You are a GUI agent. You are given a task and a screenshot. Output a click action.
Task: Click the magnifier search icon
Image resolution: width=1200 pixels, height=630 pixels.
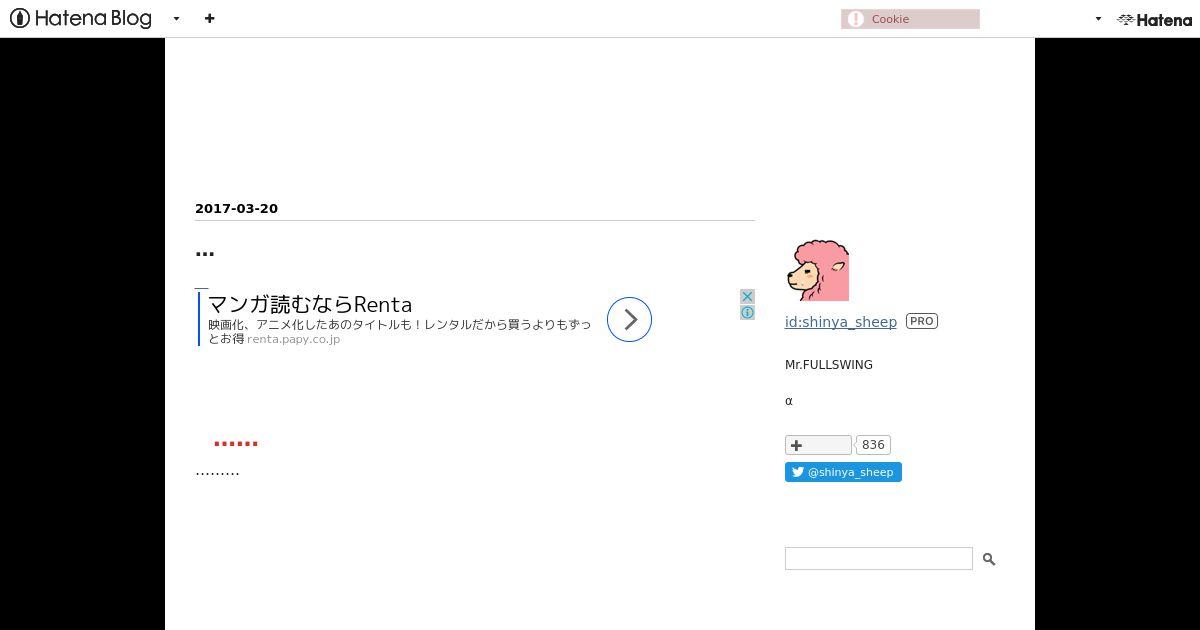click(989, 559)
